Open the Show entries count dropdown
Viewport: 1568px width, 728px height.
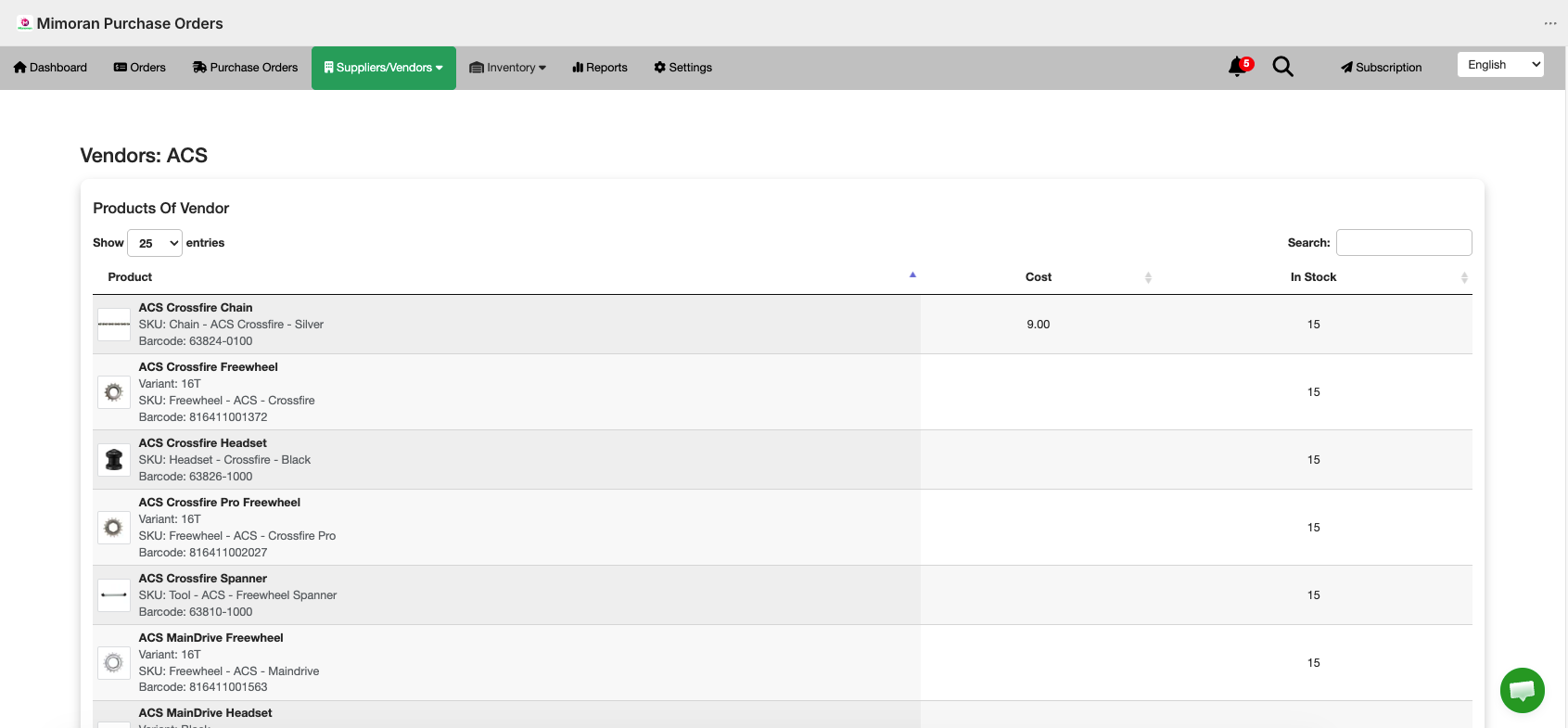155,243
